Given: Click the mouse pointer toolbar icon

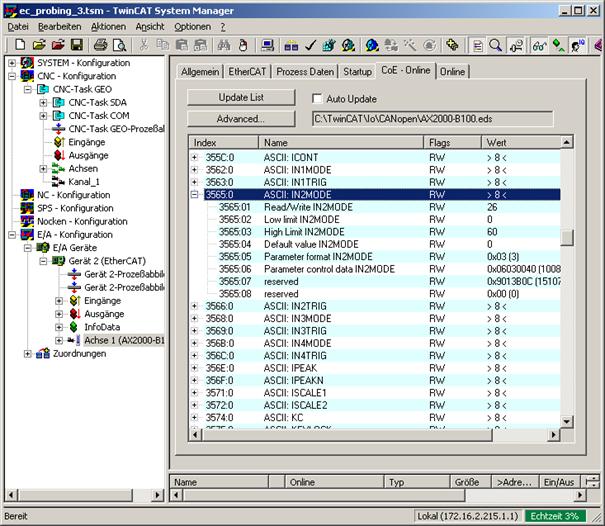Looking at the screenshot, I should (243, 45).
